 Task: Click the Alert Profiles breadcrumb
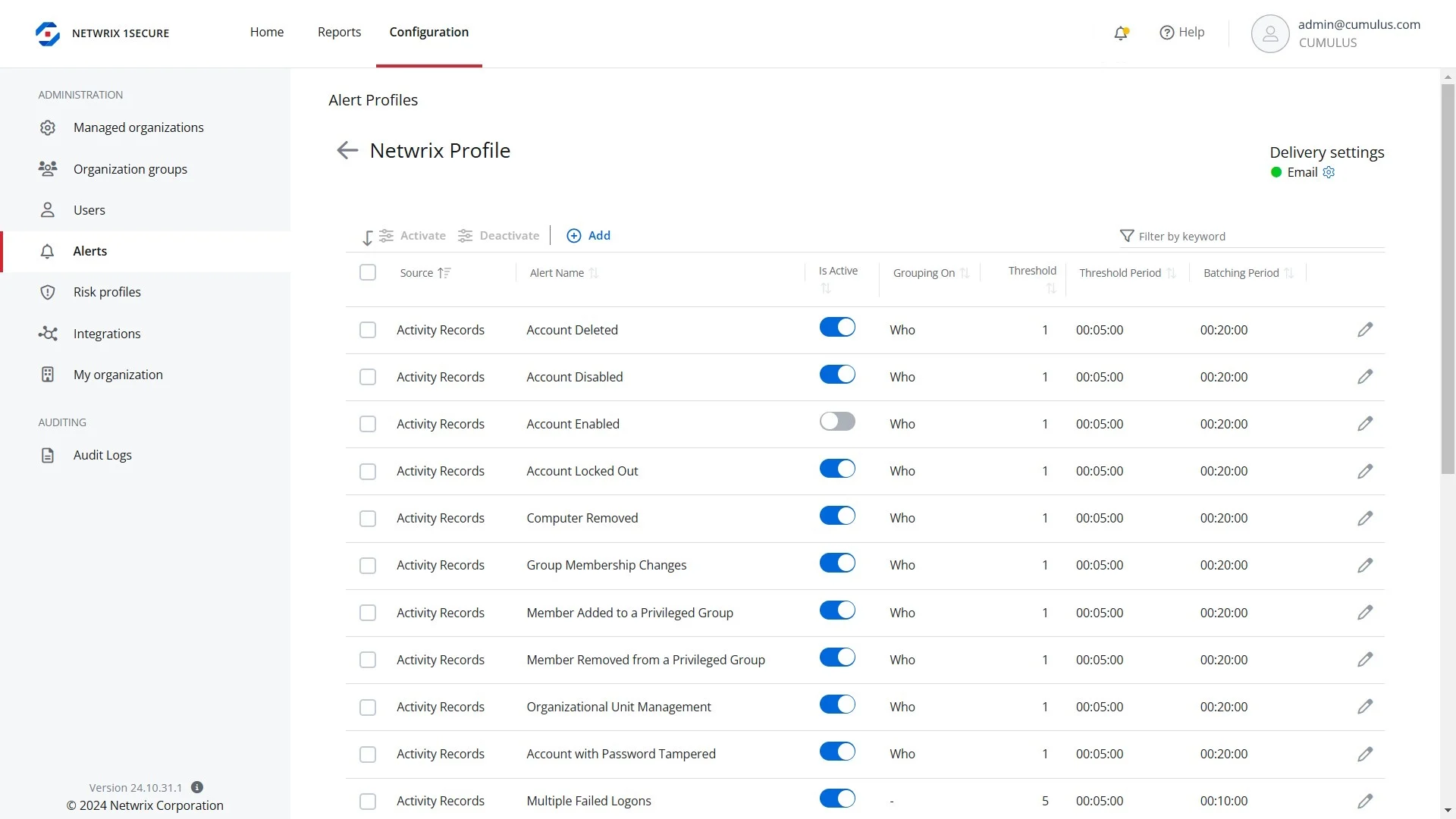tap(373, 100)
